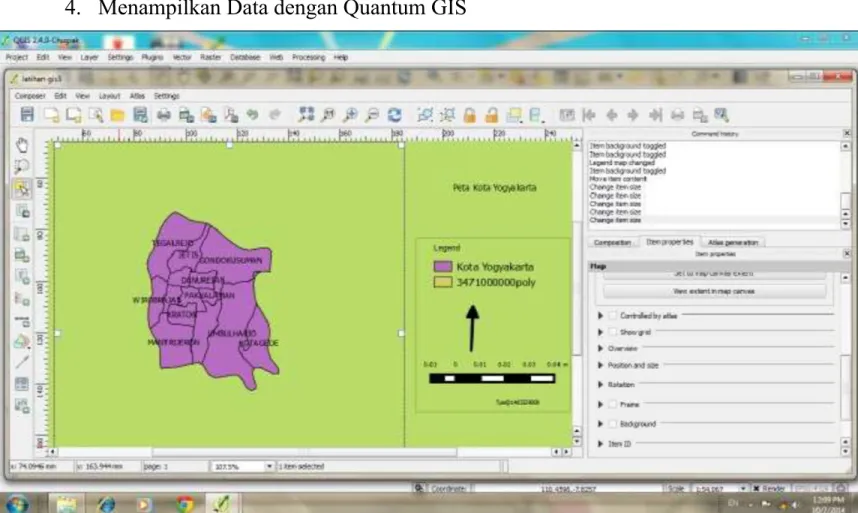The width and height of the screenshot is (858, 513).
Task: Close the Item properties panel
Action: tap(847, 254)
